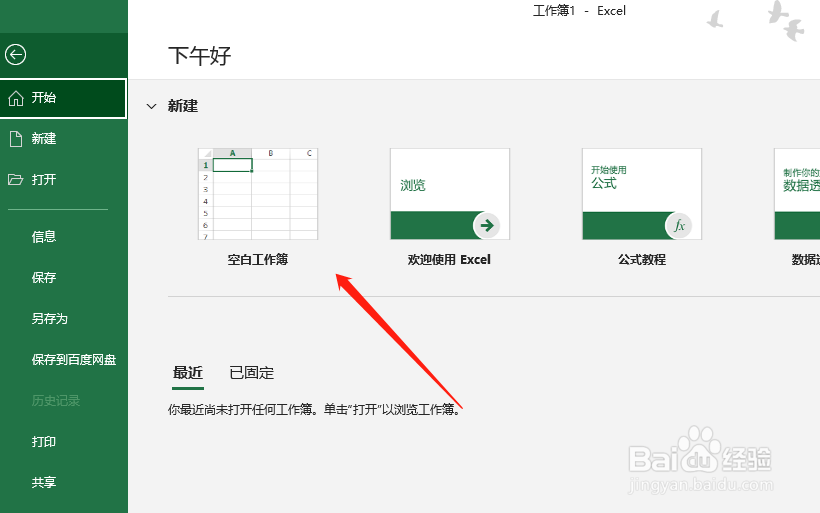Click the 公式教程 label
Image resolution: width=820 pixels, height=513 pixels.
point(642,259)
